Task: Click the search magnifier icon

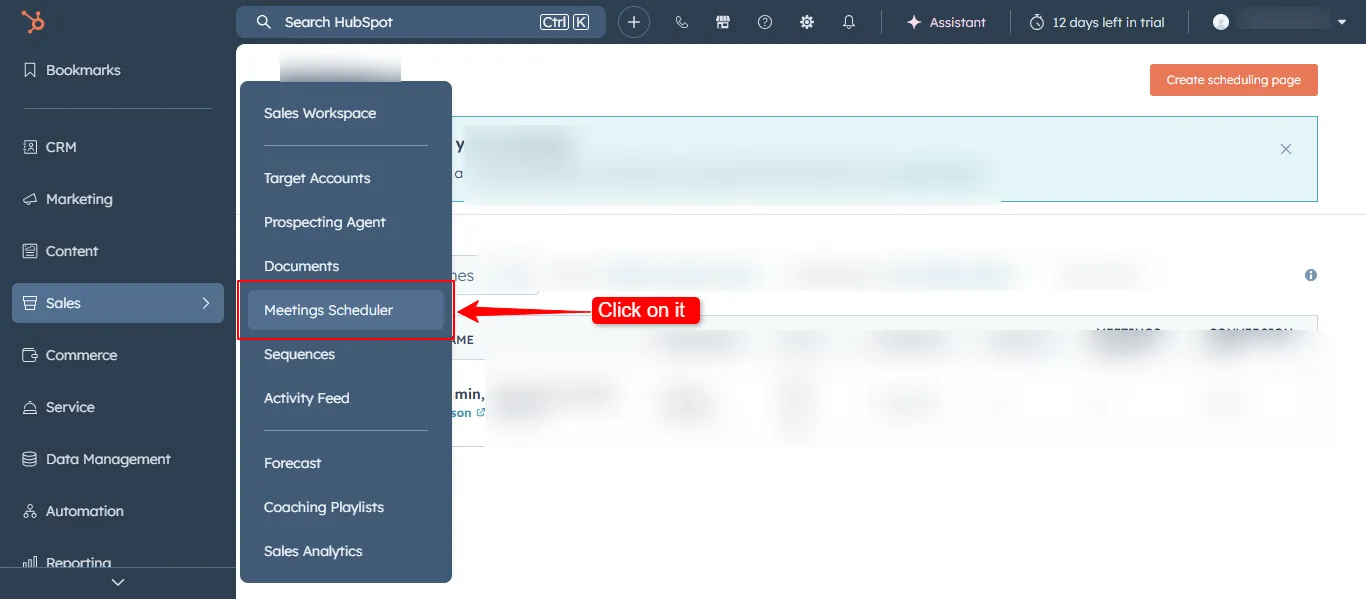Action: click(x=264, y=22)
